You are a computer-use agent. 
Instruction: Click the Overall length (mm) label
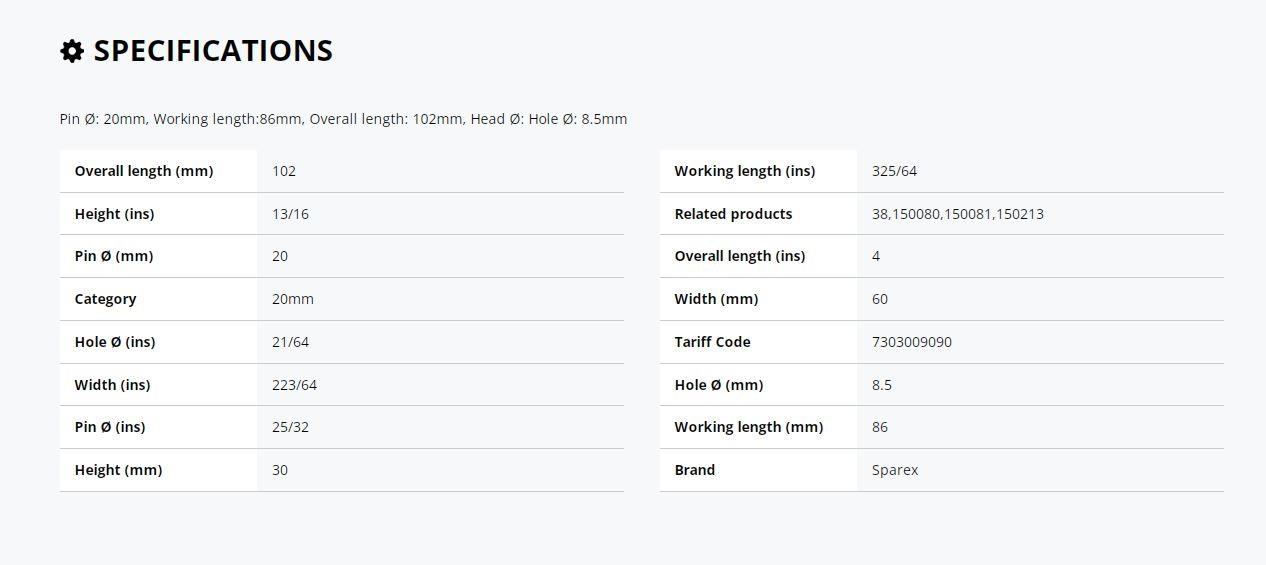point(144,171)
